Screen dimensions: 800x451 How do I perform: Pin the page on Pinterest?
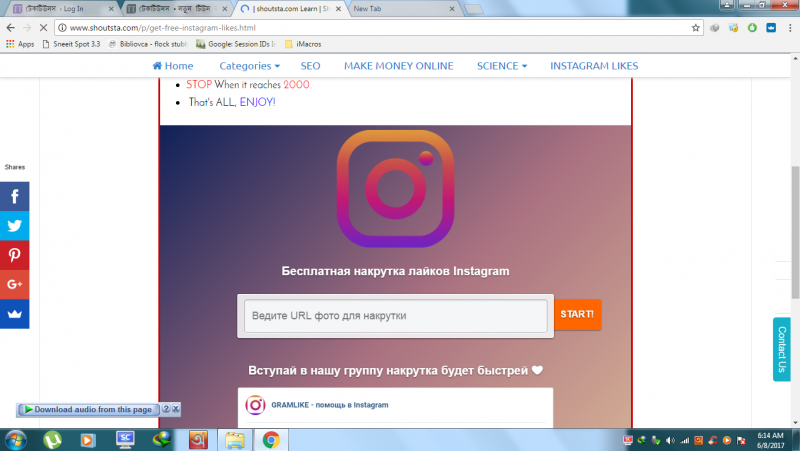pos(14,255)
